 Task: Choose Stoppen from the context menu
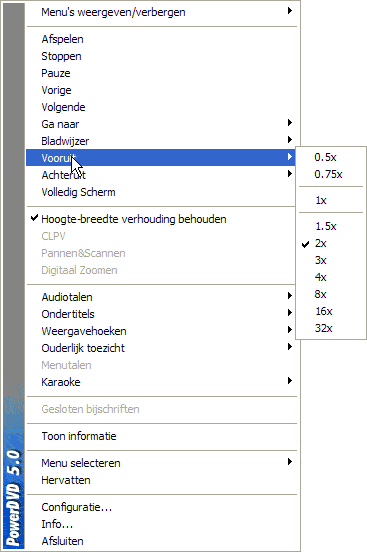[x=162, y=56]
